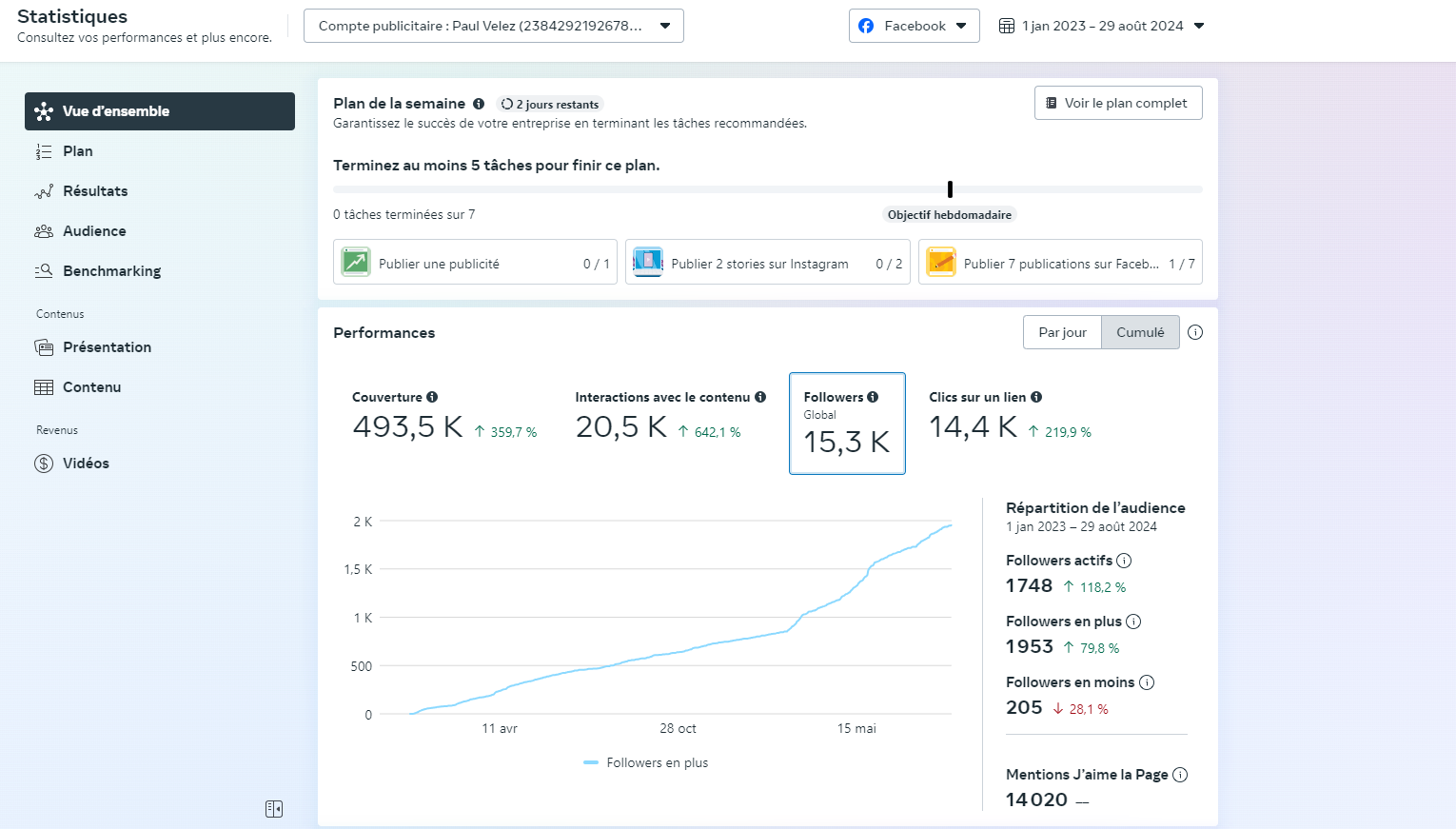Open the date range picker
Image resolution: width=1456 pixels, height=829 pixels.
(x=1101, y=26)
